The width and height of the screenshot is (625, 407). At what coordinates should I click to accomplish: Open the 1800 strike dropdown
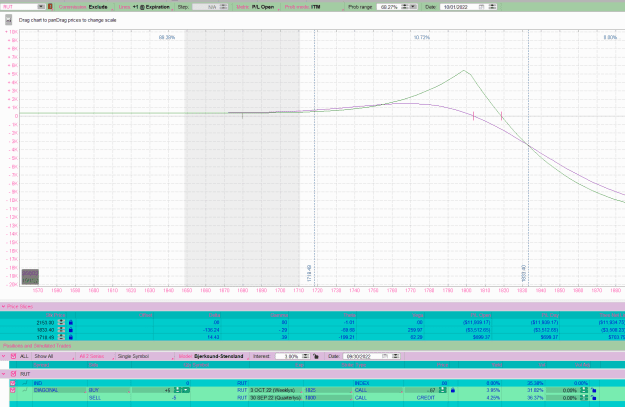click(328, 398)
